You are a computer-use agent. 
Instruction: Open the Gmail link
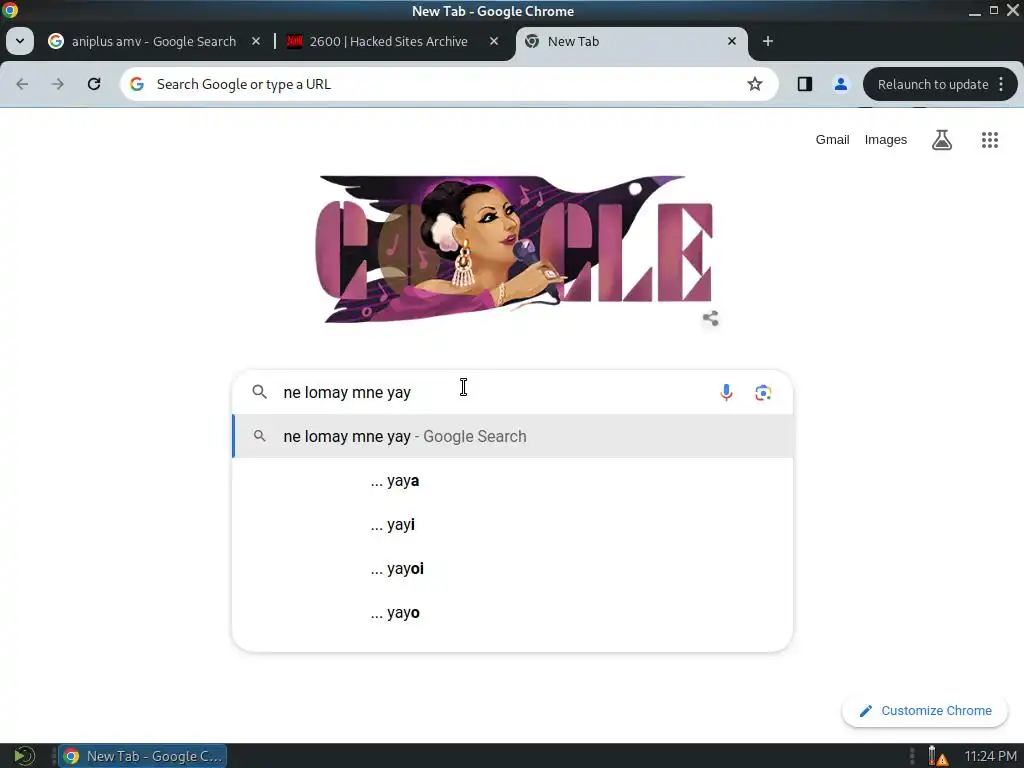click(x=832, y=140)
